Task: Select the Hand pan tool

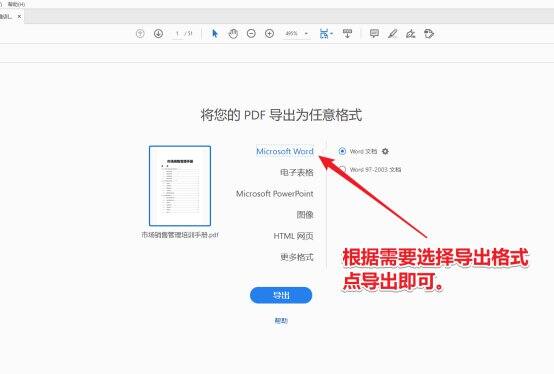Action: coord(233,34)
